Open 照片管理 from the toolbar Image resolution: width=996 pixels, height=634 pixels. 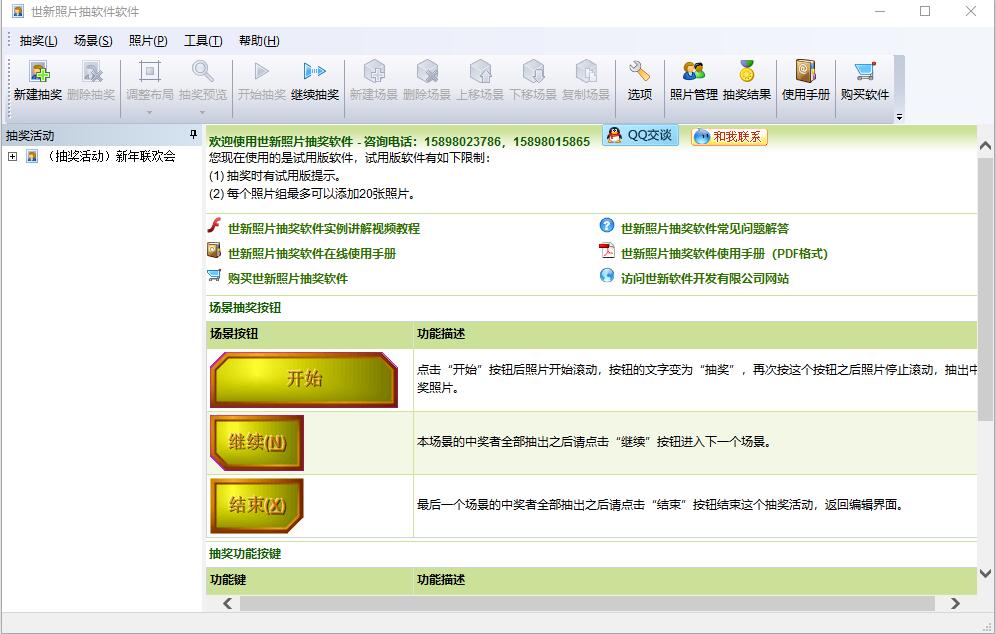pyautogui.click(x=694, y=81)
